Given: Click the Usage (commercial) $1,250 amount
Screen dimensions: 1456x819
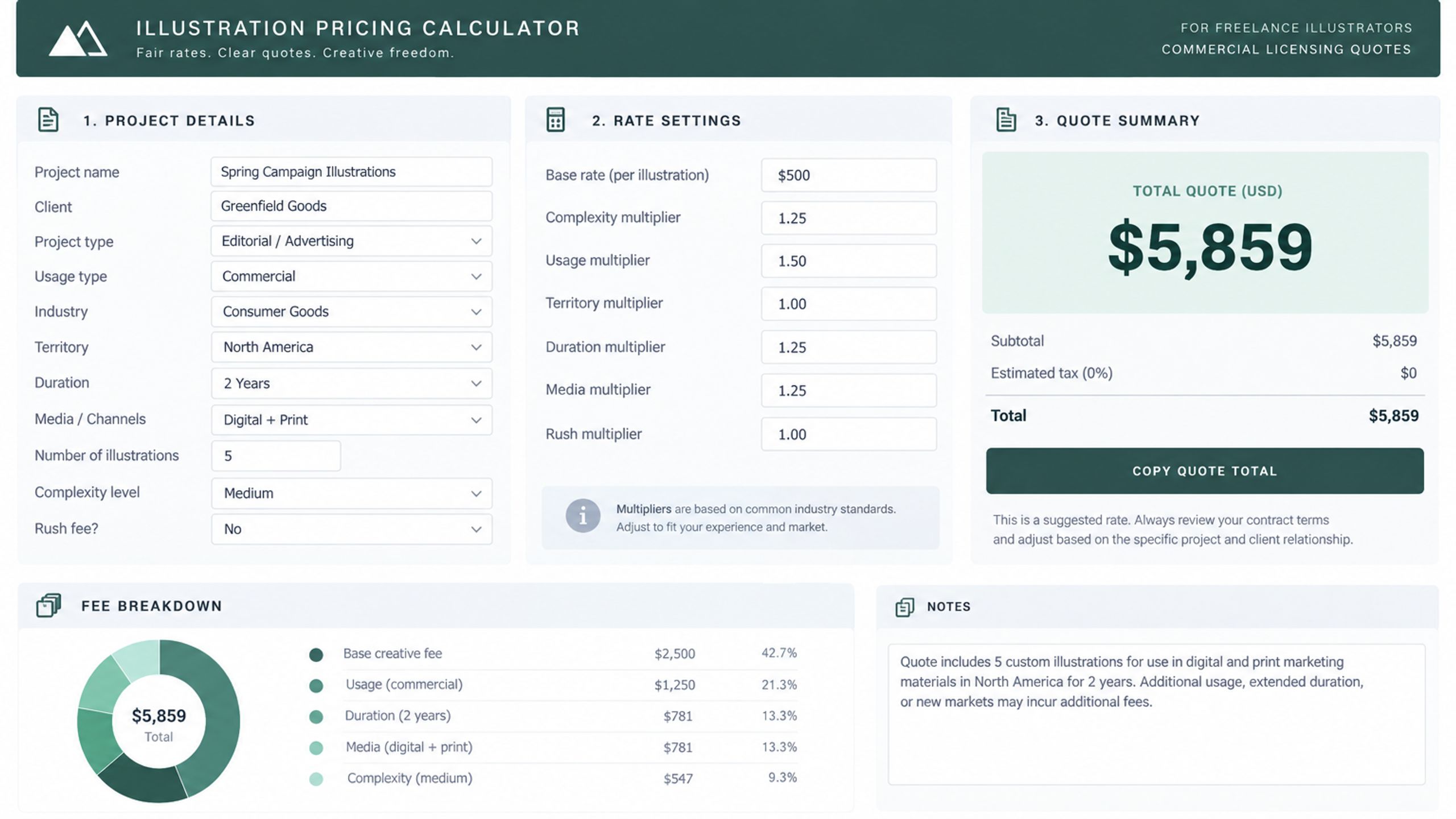Looking at the screenshot, I should [675, 685].
